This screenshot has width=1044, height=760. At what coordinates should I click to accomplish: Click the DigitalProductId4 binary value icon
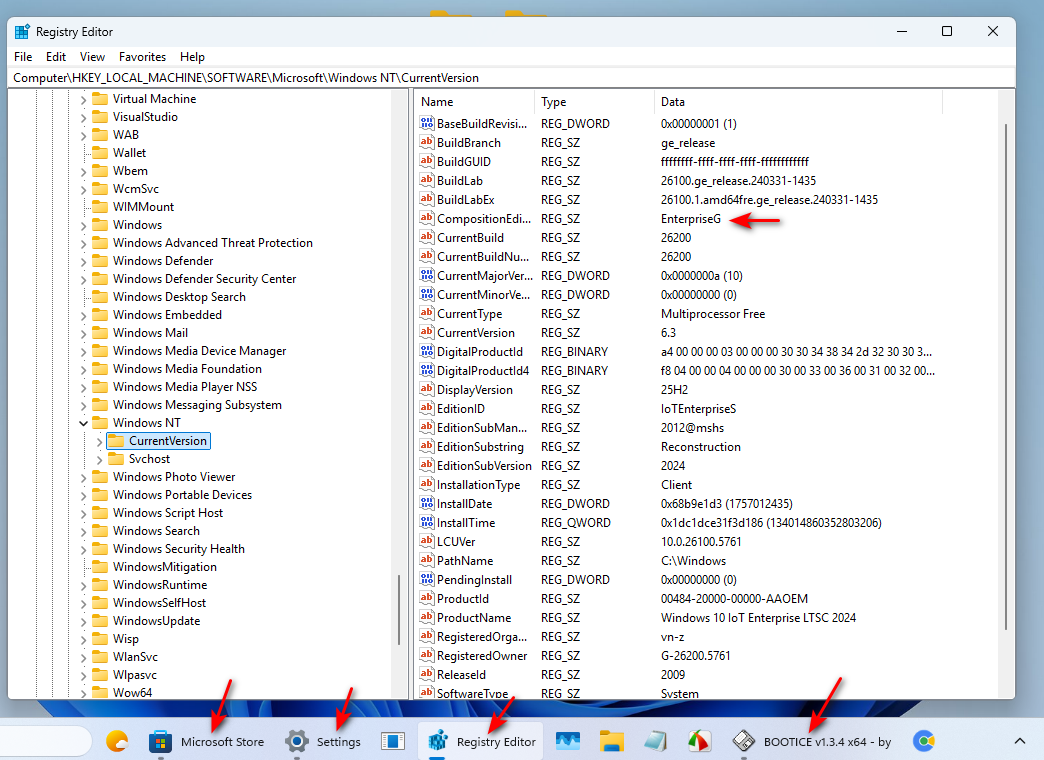tap(427, 370)
